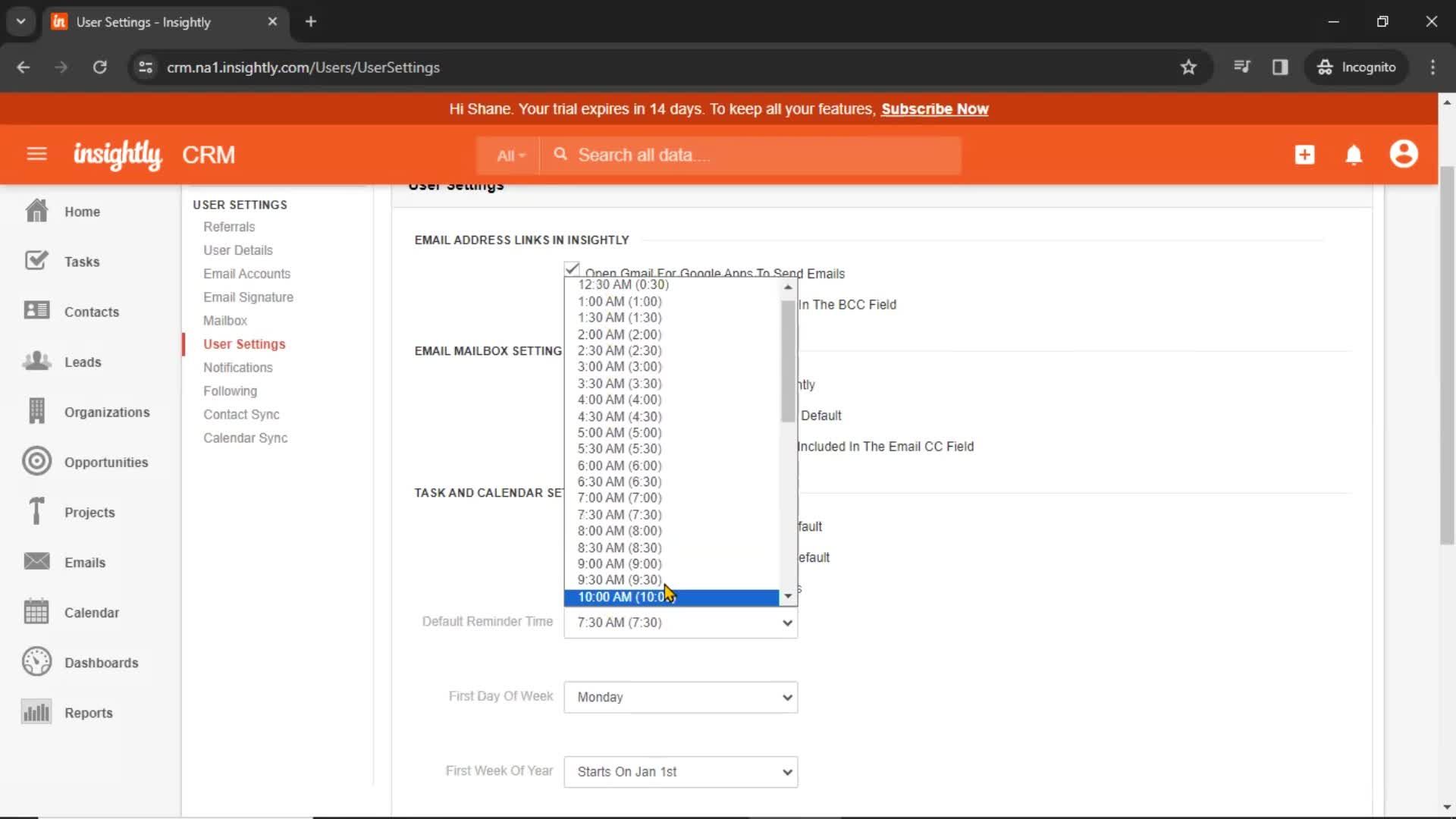Open the media control icon in toolbar

[1241, 67]
